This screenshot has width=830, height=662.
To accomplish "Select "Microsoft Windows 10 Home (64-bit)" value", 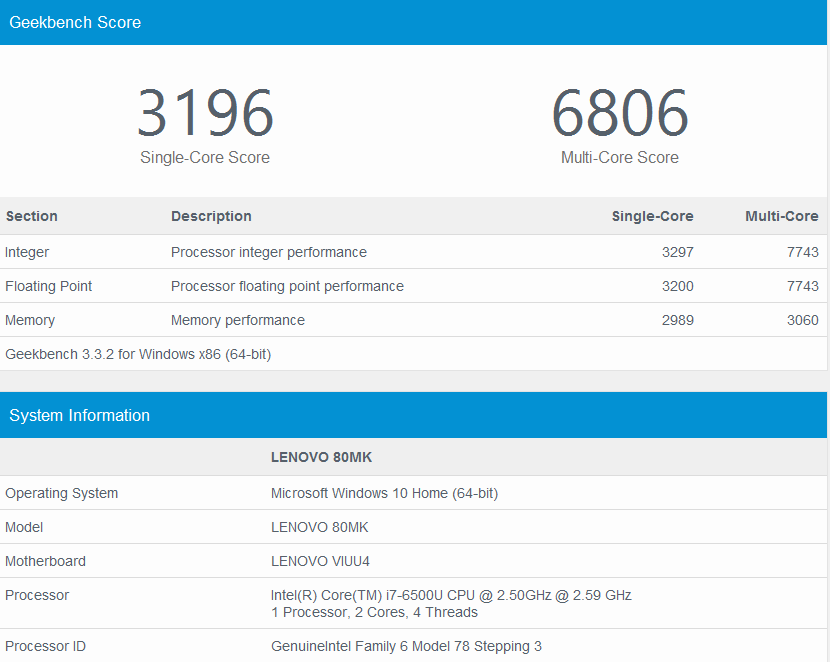I will 384,493.
